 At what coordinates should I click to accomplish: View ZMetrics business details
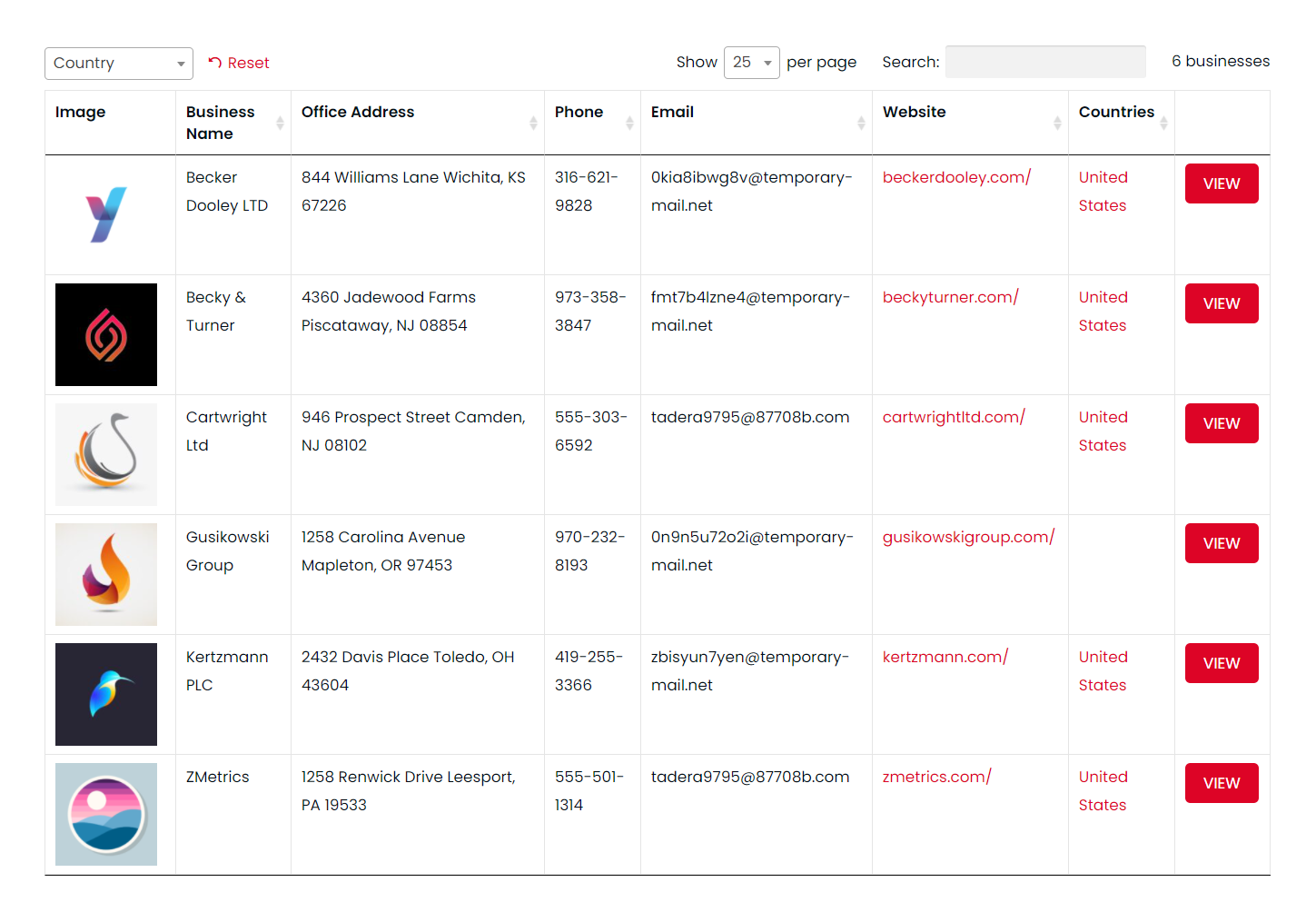coord(1221,783)
